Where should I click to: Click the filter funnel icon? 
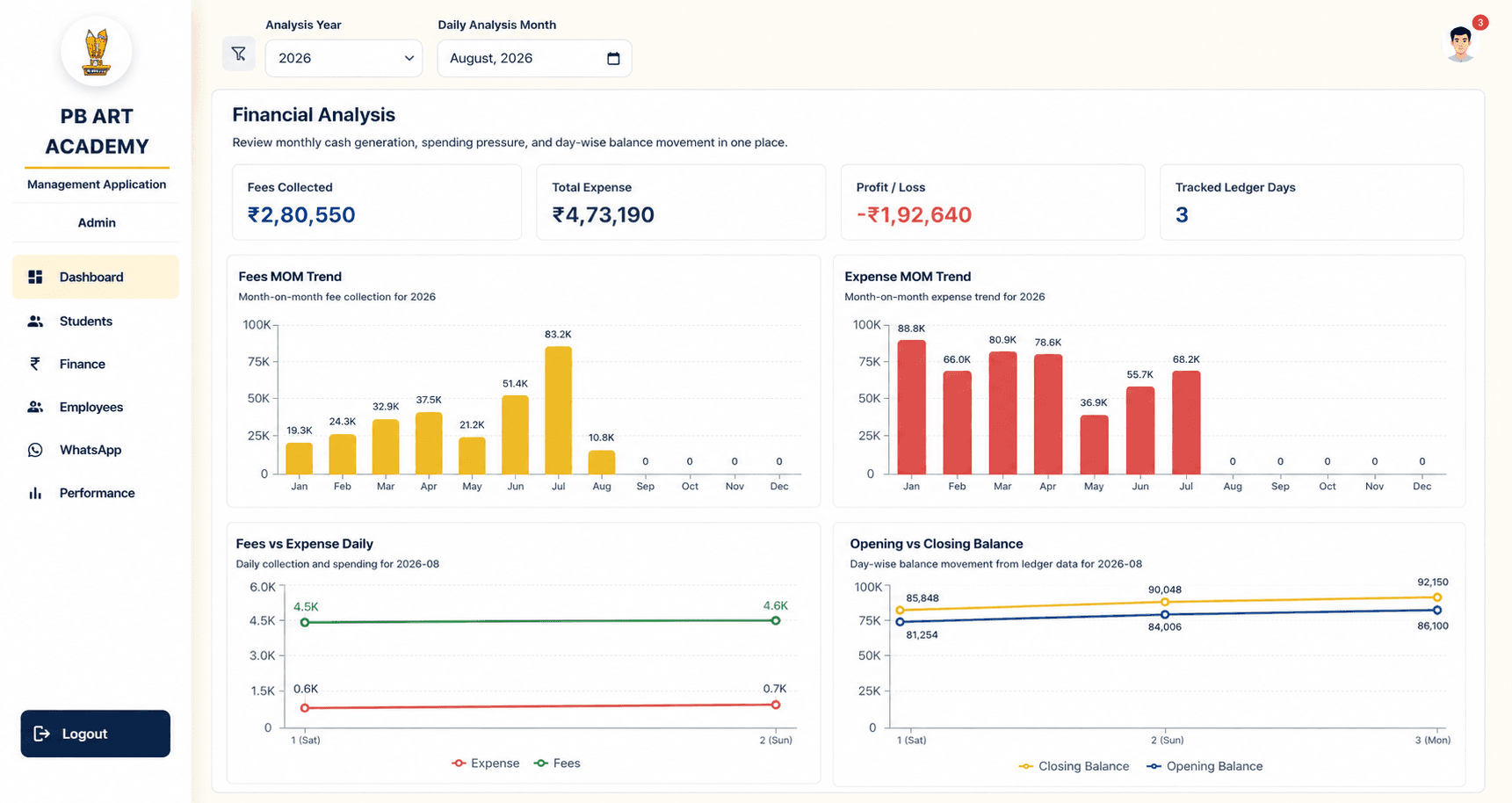click(x=238, y=54)
